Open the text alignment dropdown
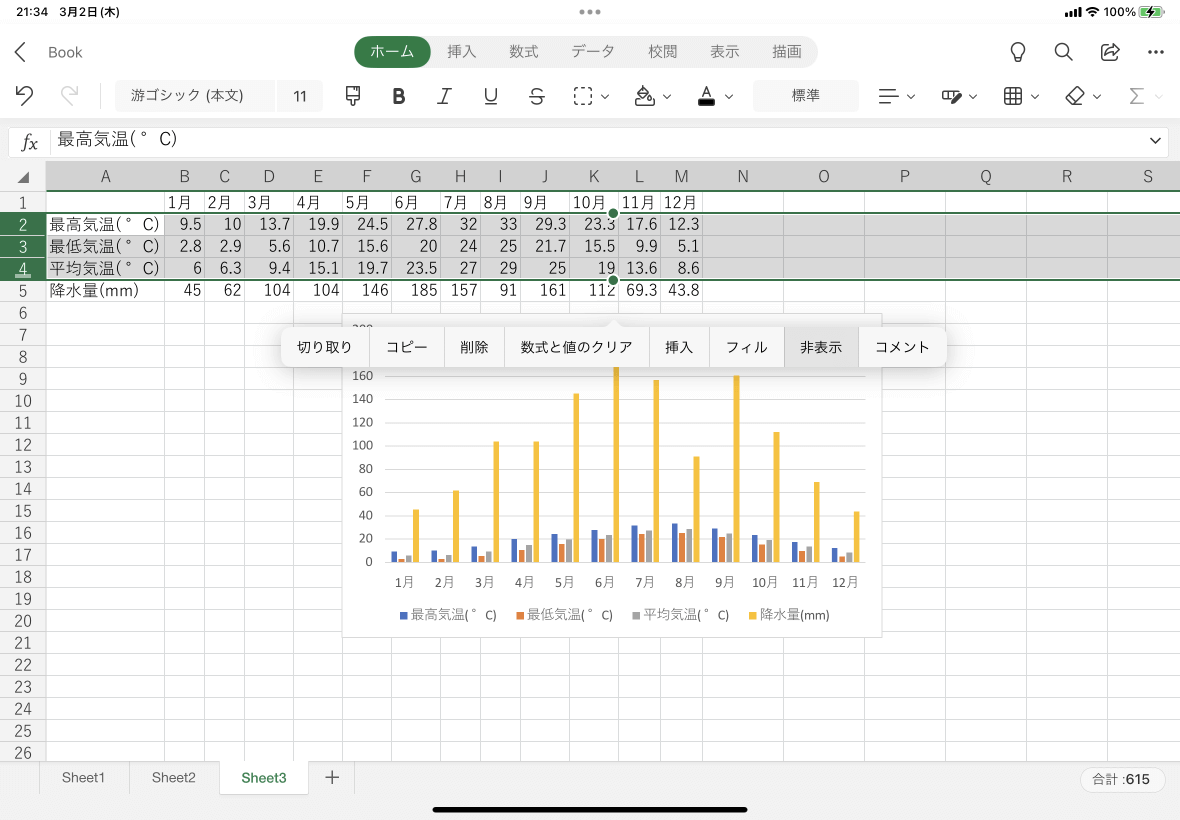Screen dimensions: 1180x820 tap(896, 96)
